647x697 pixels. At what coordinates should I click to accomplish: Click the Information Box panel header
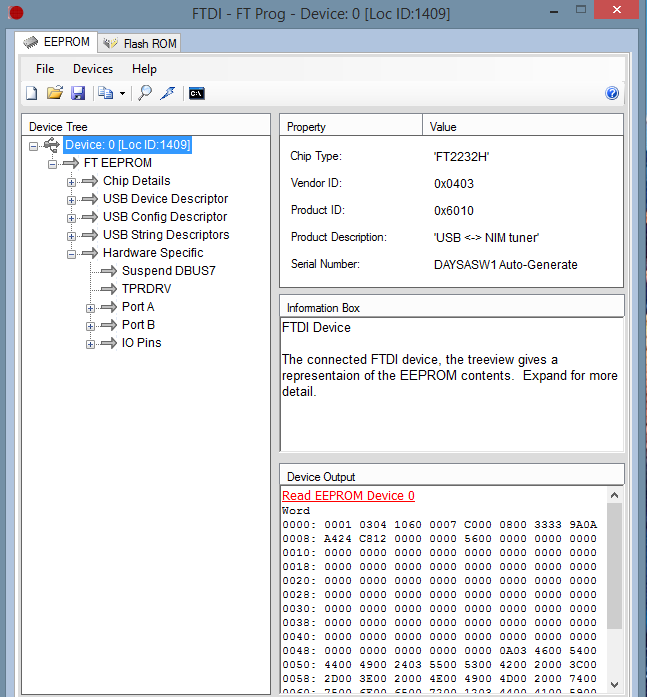click(451, 308)
